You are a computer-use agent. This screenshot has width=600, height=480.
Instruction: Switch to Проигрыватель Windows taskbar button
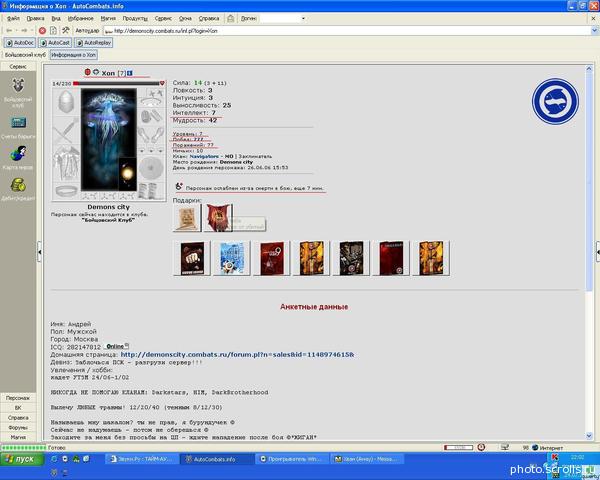[x=292, y=459]
